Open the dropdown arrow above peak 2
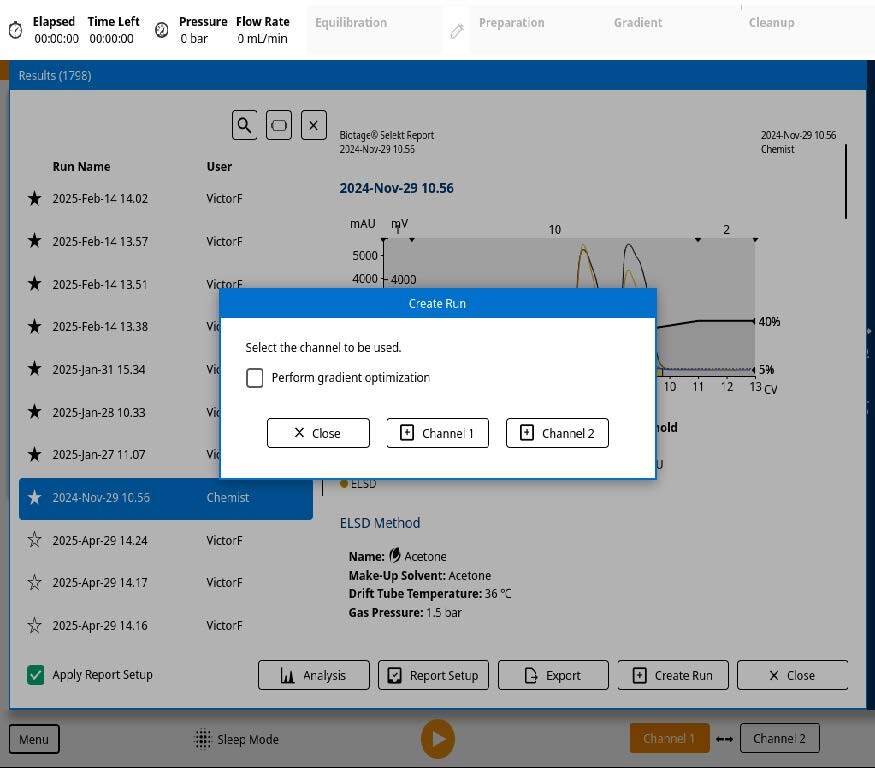The height and width of the screenshot is (768, 875). pyautogui.click(x=756, y=239)
